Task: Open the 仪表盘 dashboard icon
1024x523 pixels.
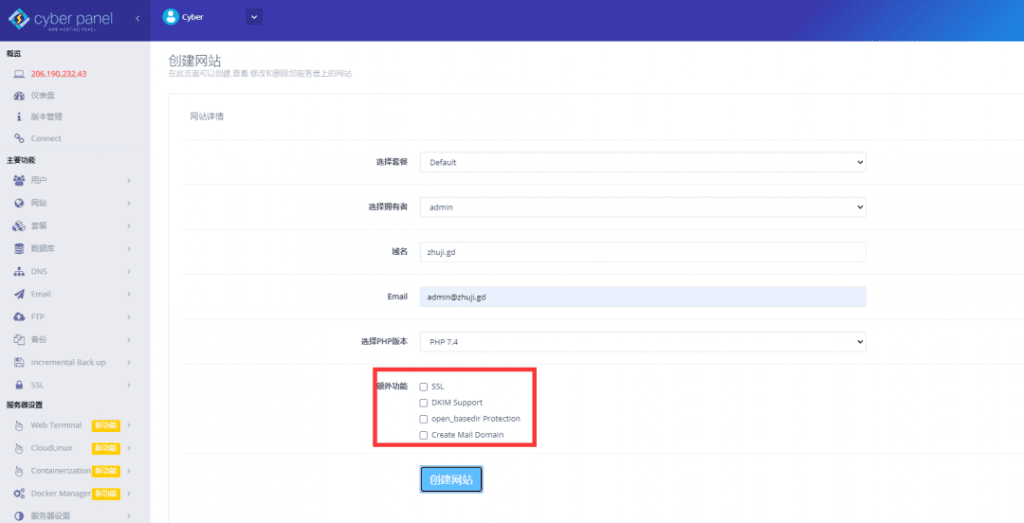Action: coord(19,96)
